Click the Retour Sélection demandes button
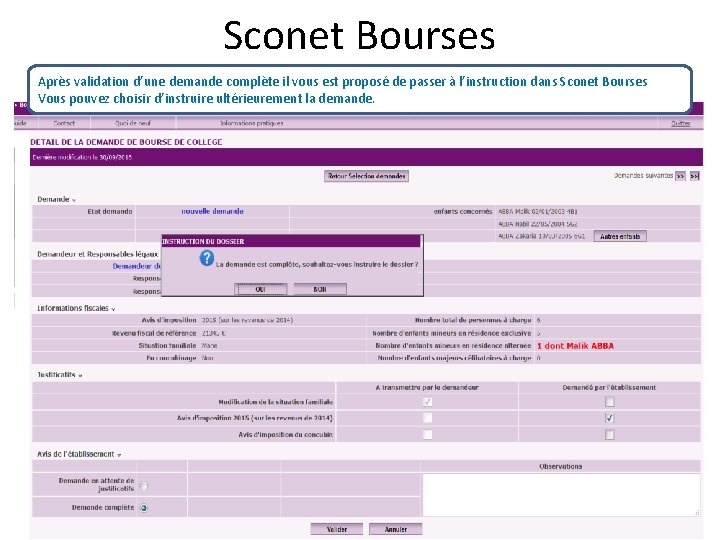The width and height of the screenshot is (720, 540). (x=366, y=176)
